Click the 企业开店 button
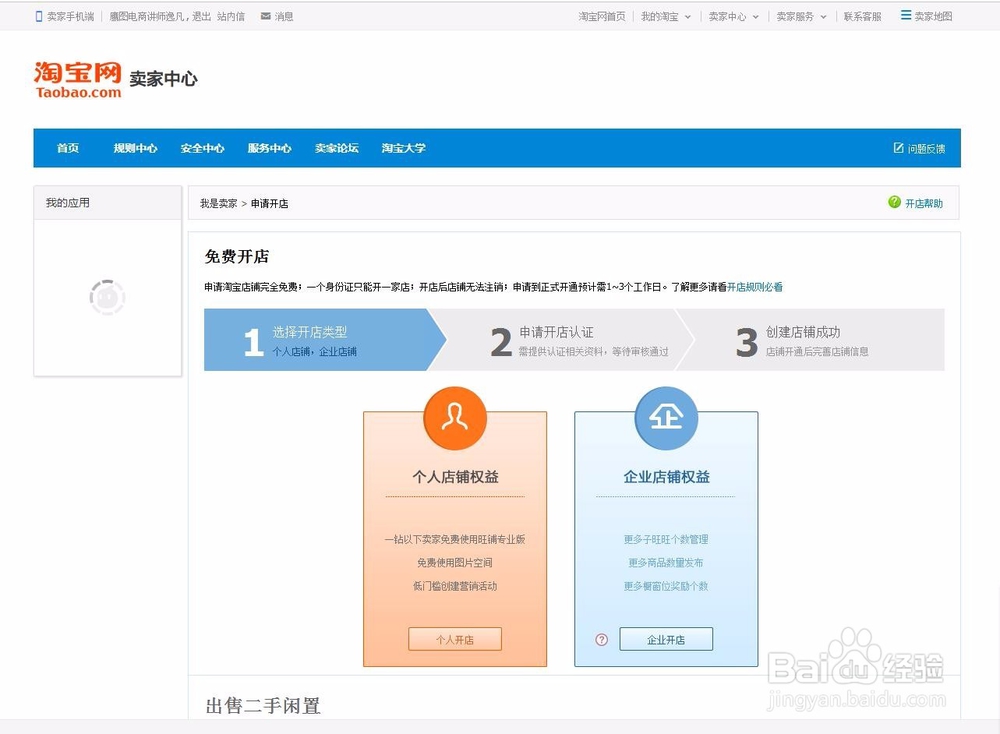This screenshot has height=734, width=1000. coord(666,639)
